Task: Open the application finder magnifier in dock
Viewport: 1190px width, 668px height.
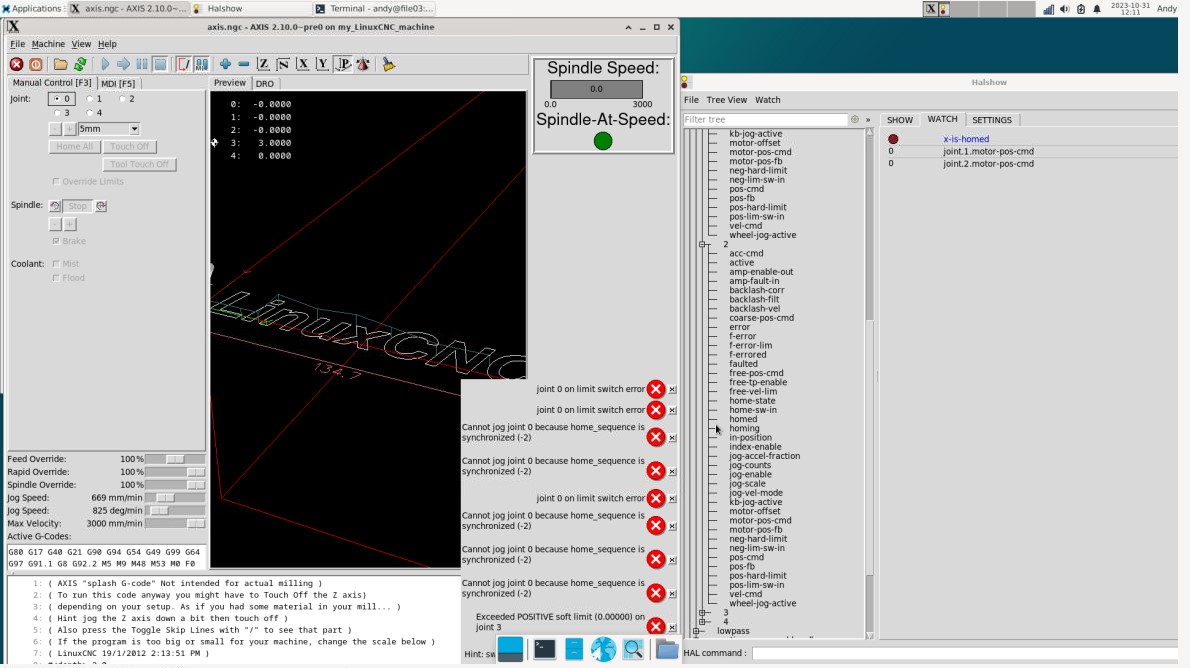Action: click(x=633, y=650)
